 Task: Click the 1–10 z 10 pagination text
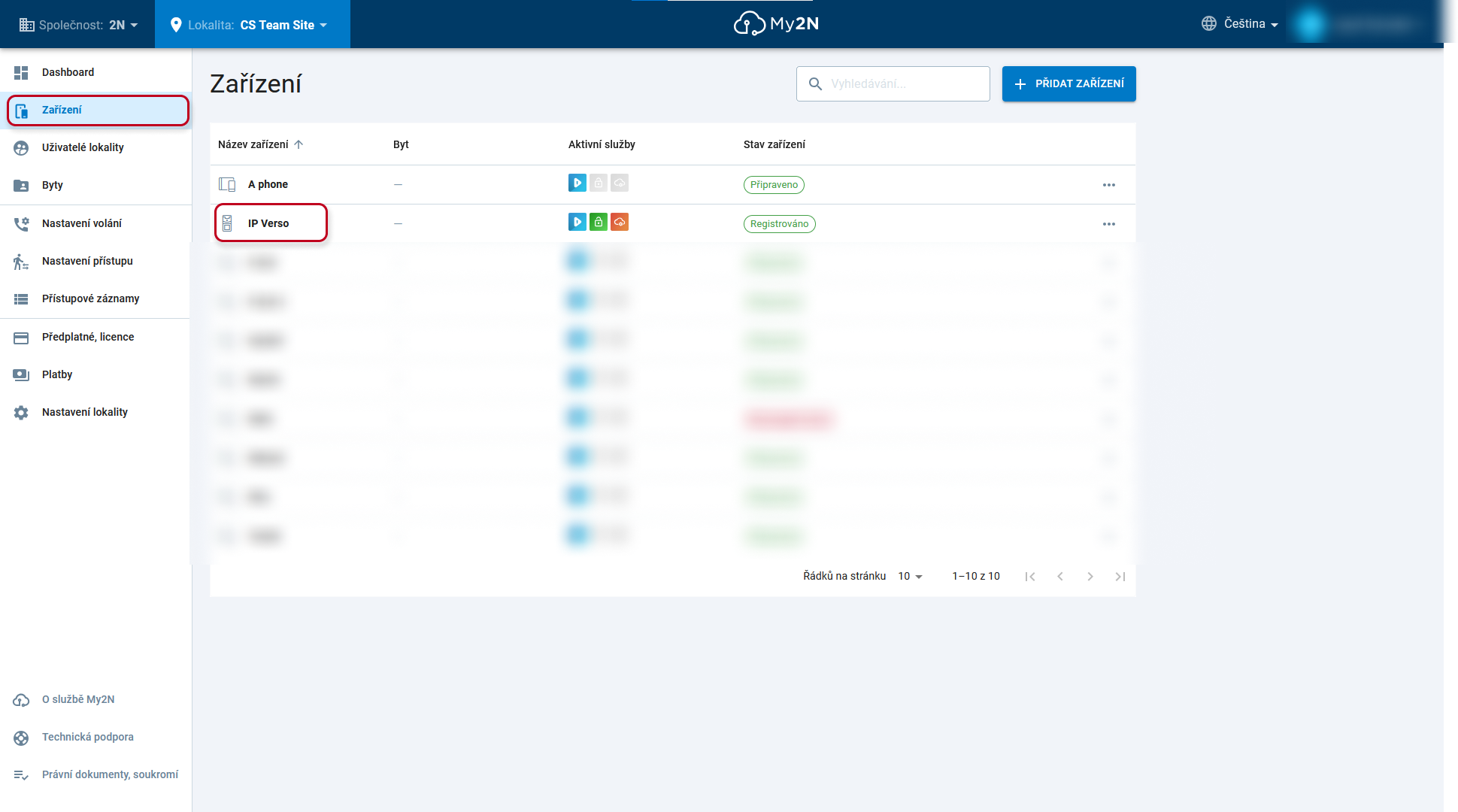(976, 577)
